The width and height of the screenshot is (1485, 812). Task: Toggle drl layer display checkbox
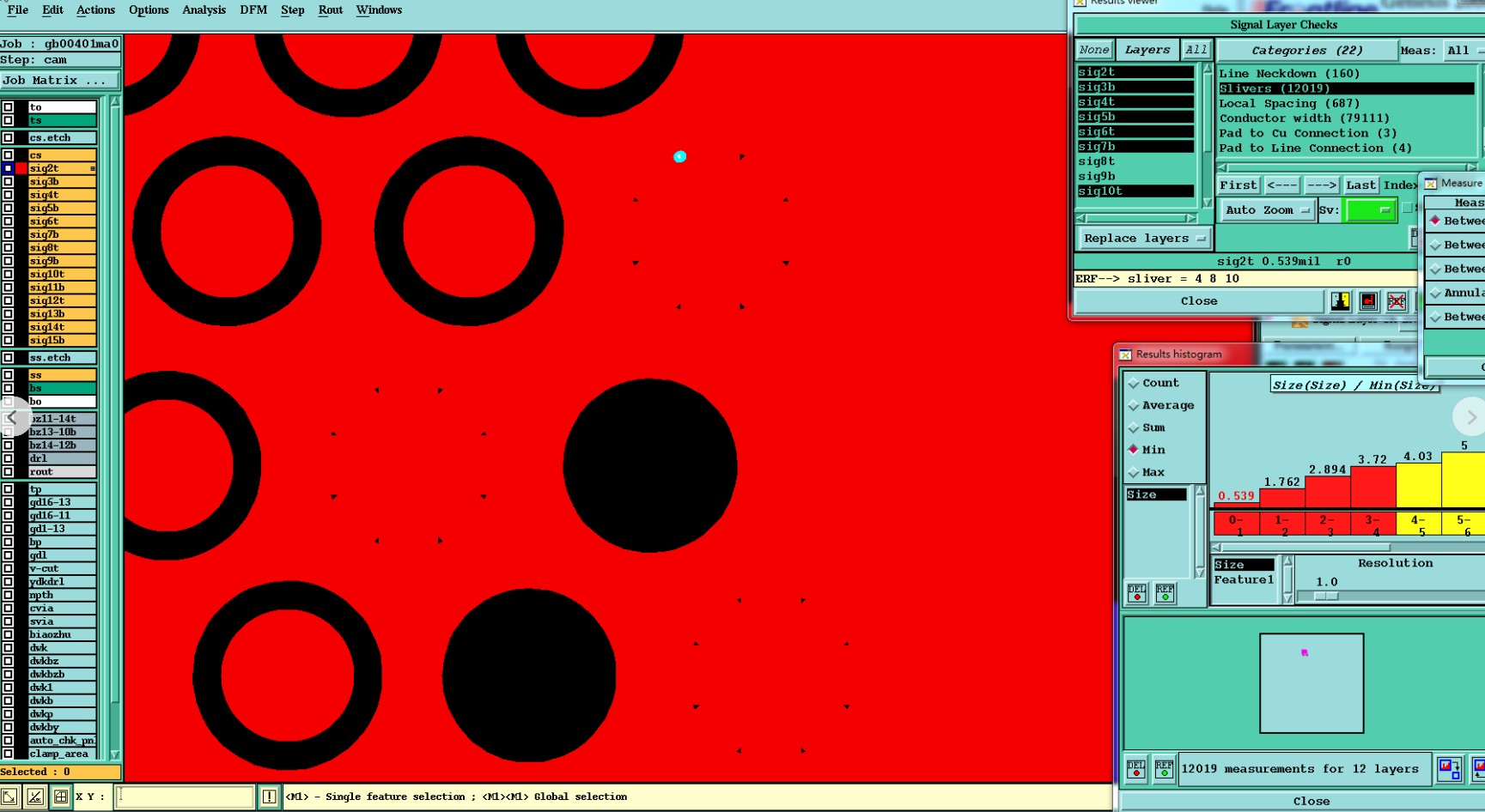point(8,458)
